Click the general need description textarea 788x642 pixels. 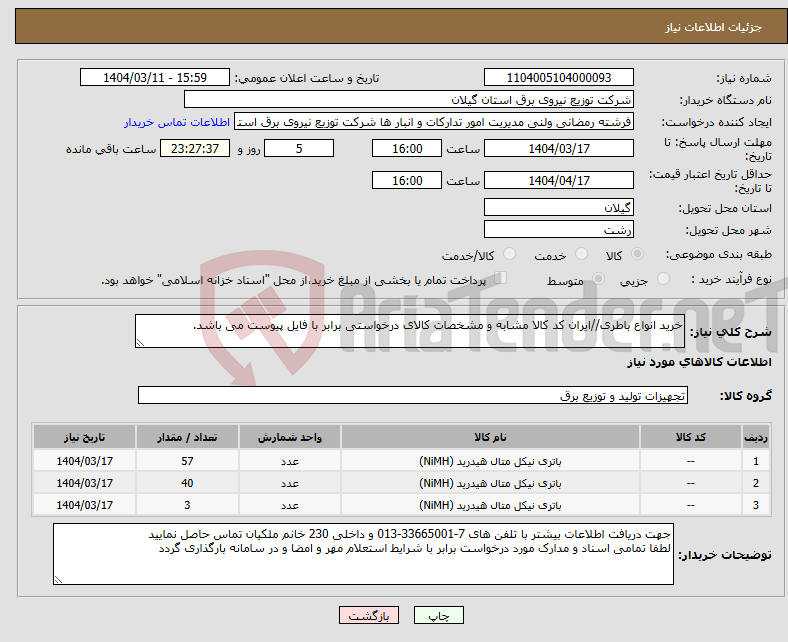point(410,331)
